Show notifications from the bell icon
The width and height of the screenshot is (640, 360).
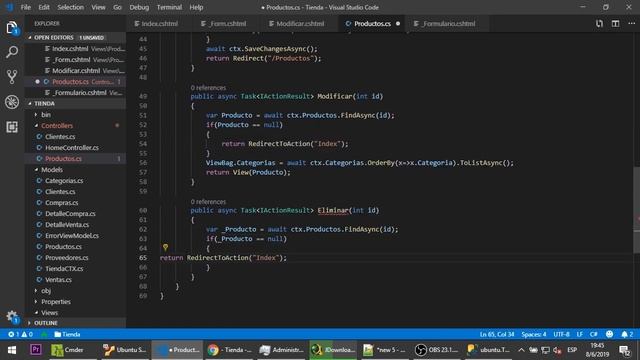(627, 334)
